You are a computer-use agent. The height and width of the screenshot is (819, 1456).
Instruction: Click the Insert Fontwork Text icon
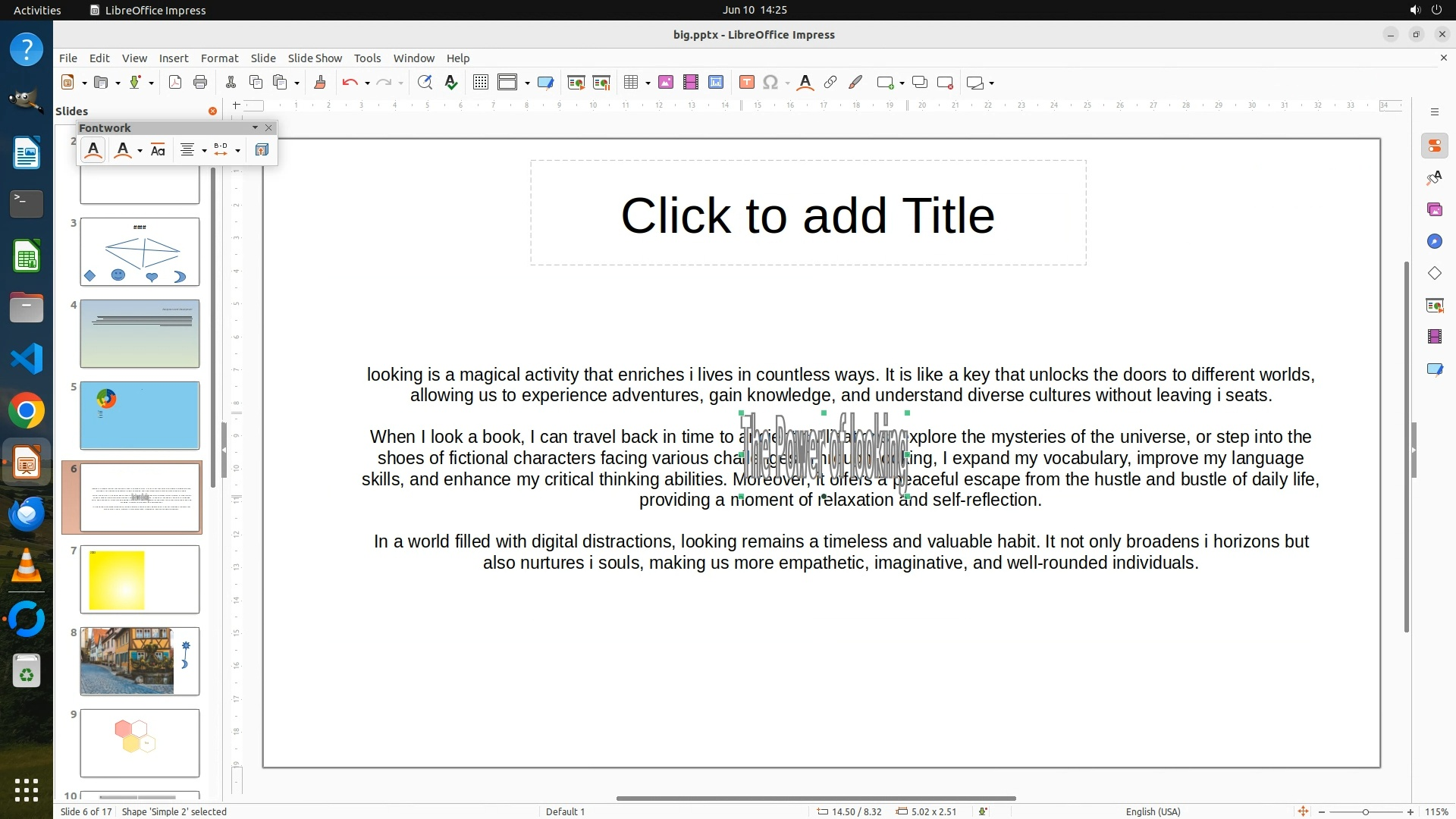click(93, 150)
